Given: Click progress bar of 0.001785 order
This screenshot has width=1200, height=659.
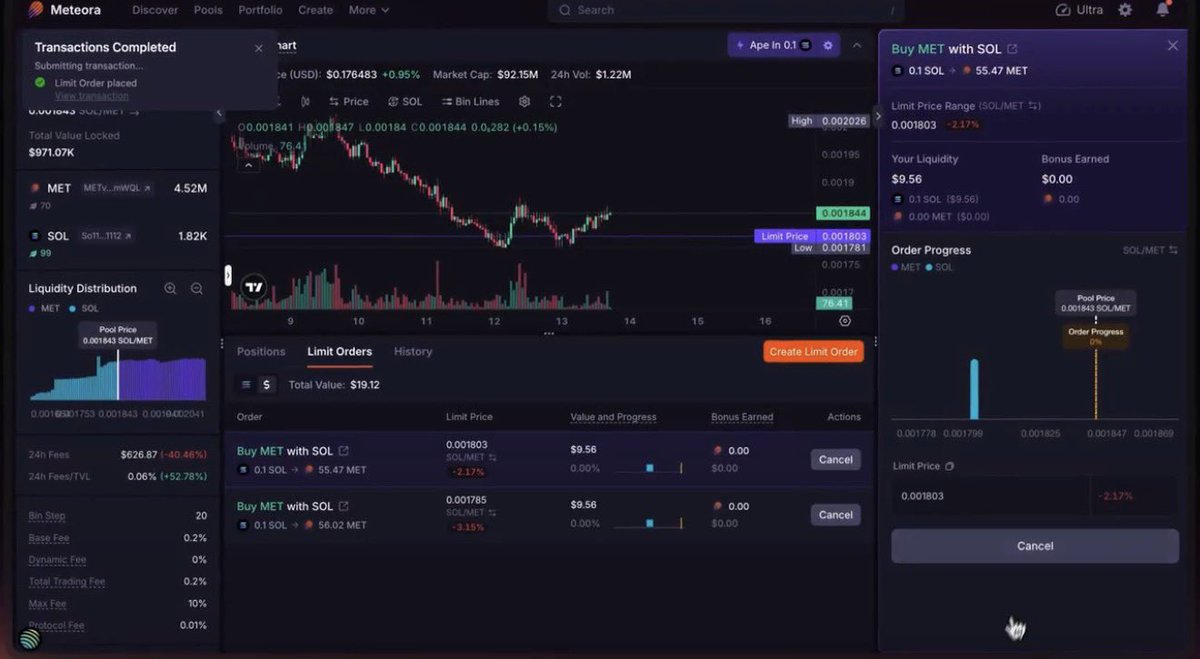Looking at the screenshot, I should click(x=649, y=523).
